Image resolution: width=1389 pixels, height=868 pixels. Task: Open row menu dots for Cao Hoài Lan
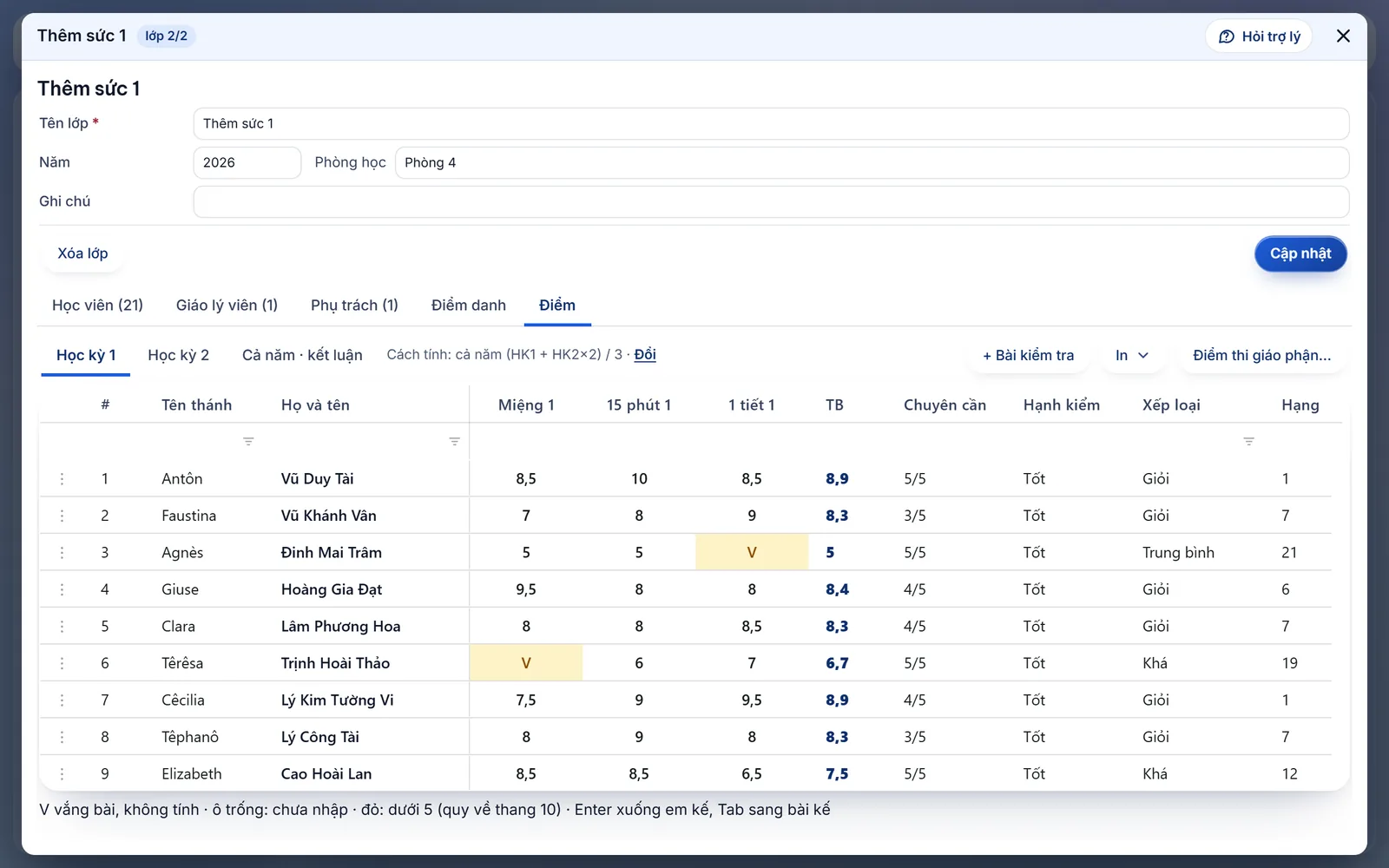pyautogui.click(x=62, y=774)
